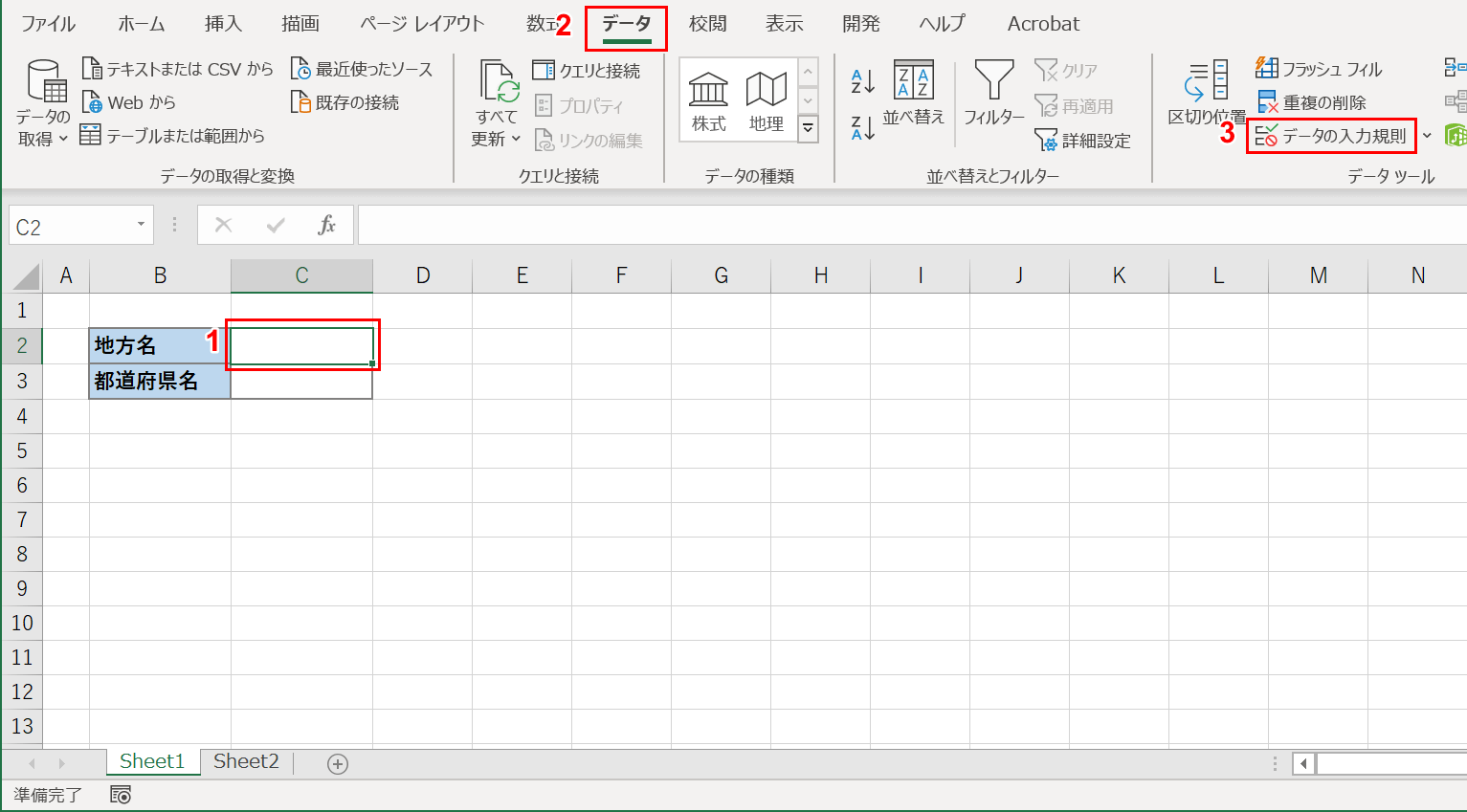Select column D header
The height and width of the screenshot is (812, 1467).
tap(422, 275)
